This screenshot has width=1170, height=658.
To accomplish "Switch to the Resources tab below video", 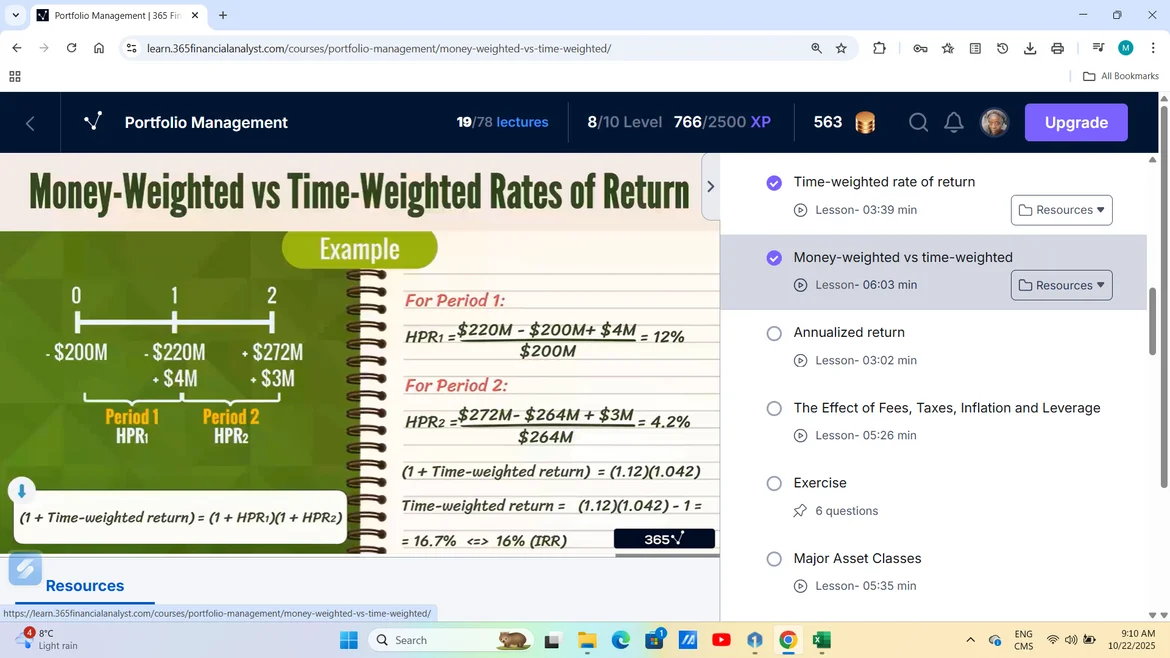I will click(x=85, y=586).
